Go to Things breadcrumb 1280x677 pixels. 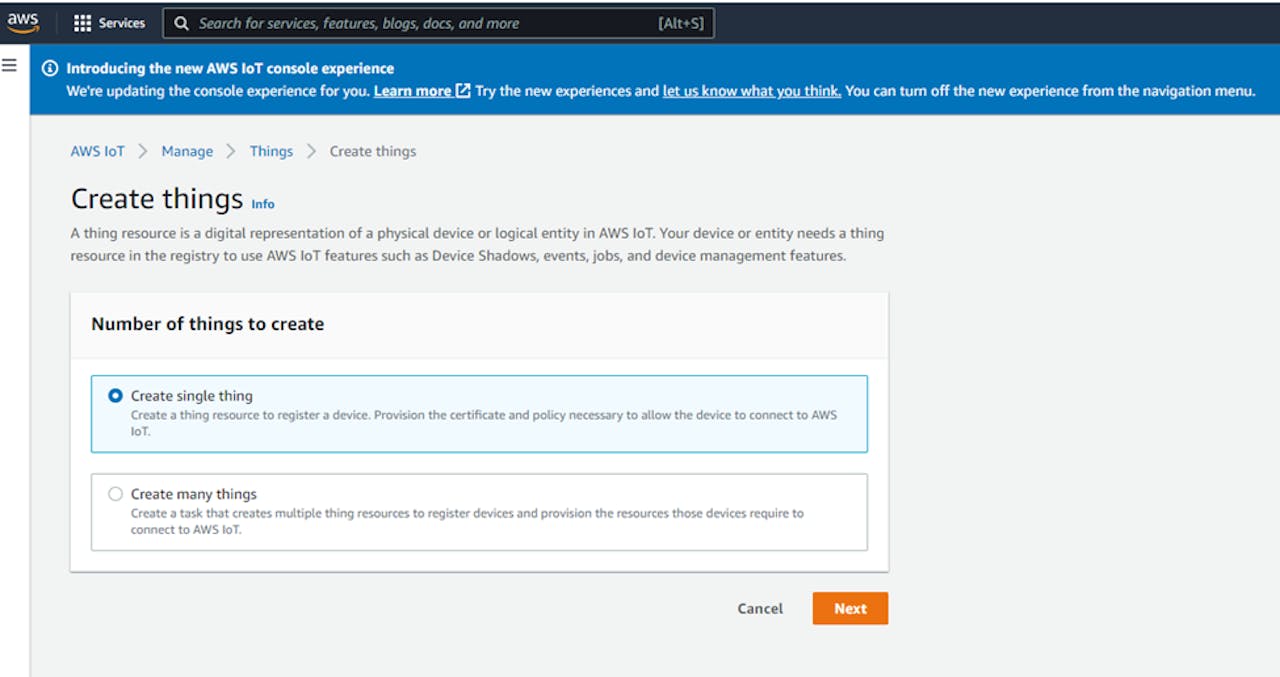tap(271, 151)
